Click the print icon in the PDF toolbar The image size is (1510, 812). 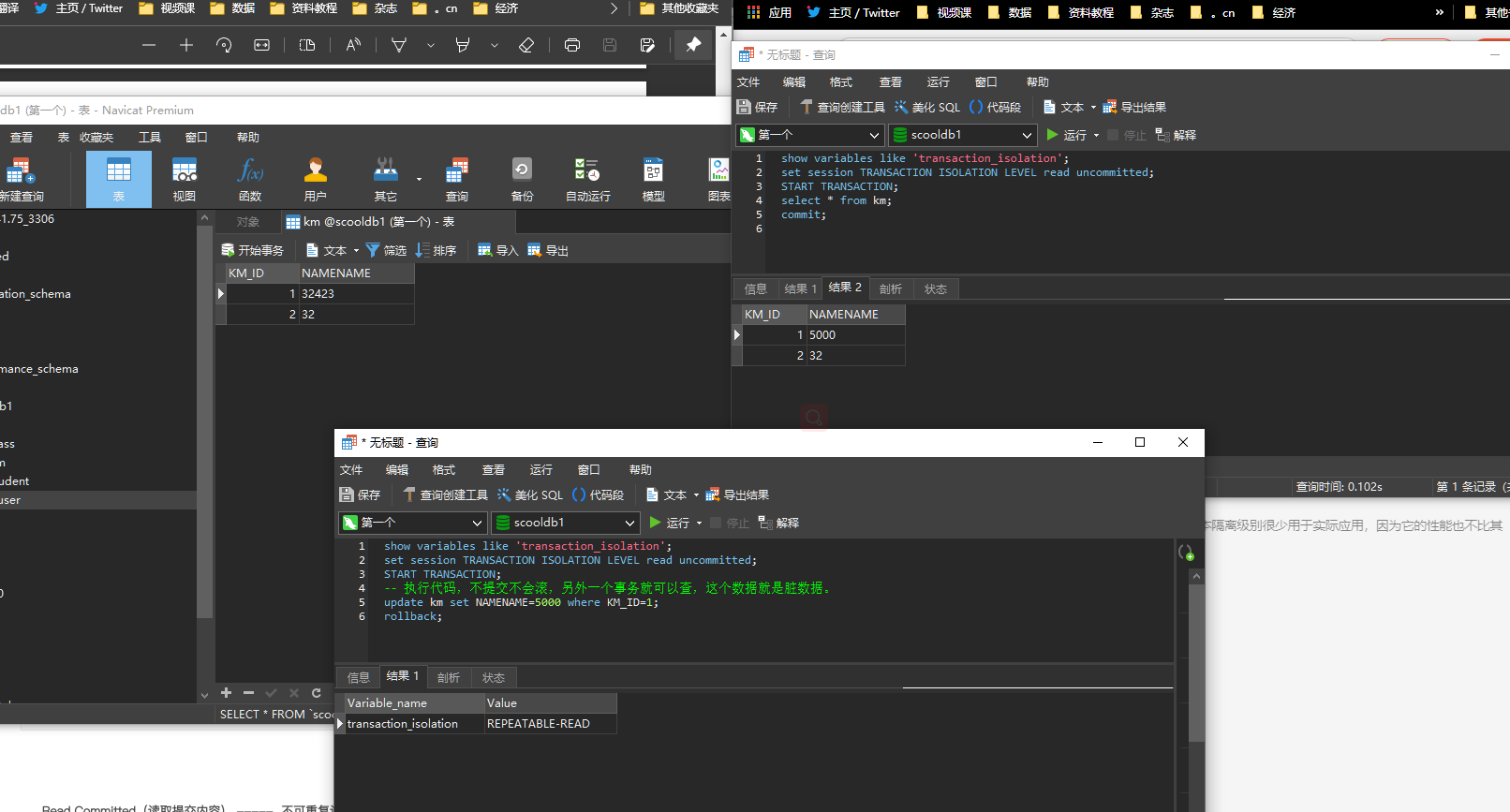(571, 45)
